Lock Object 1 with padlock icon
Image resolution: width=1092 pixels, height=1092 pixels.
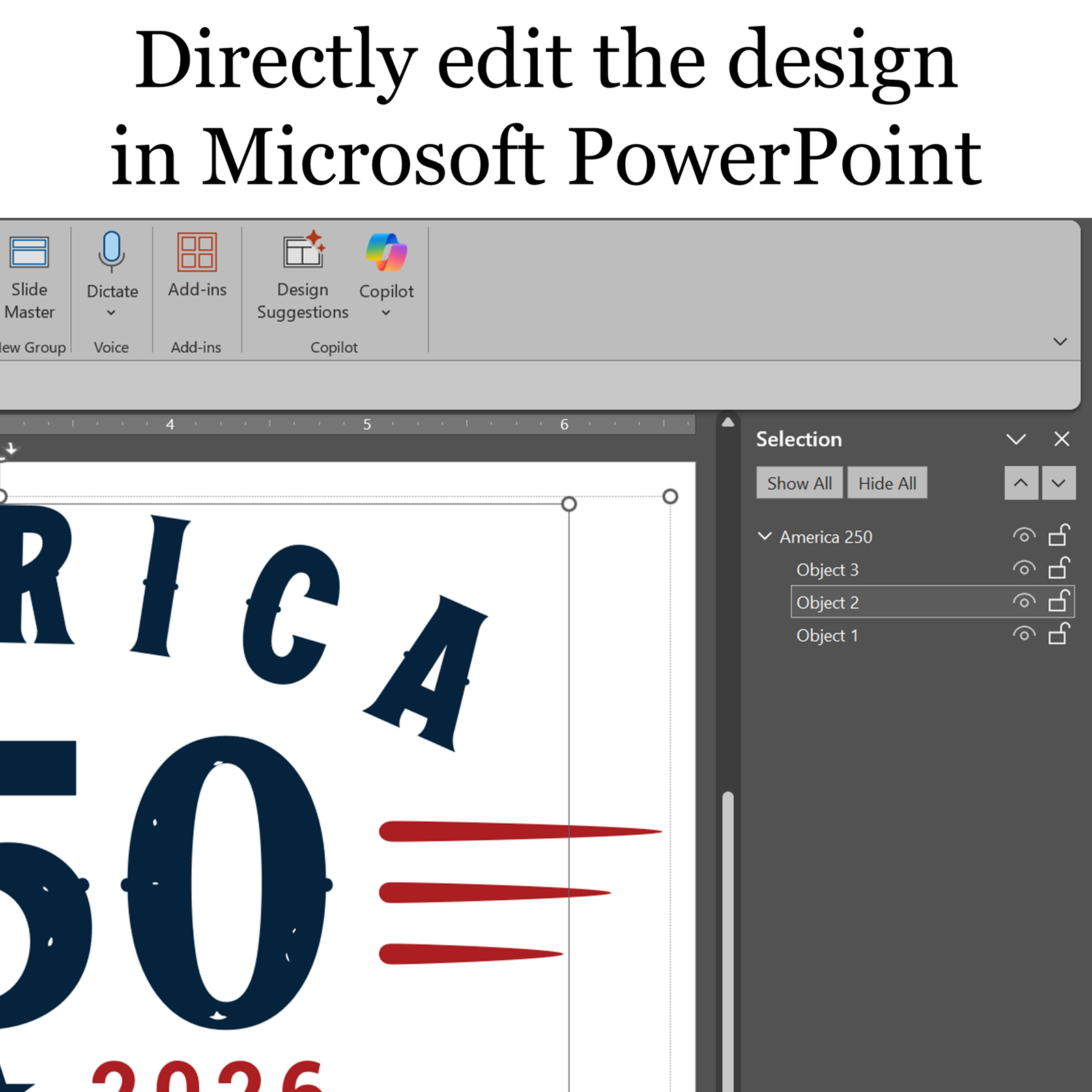pyautogui.click(x=1059, y=633)
